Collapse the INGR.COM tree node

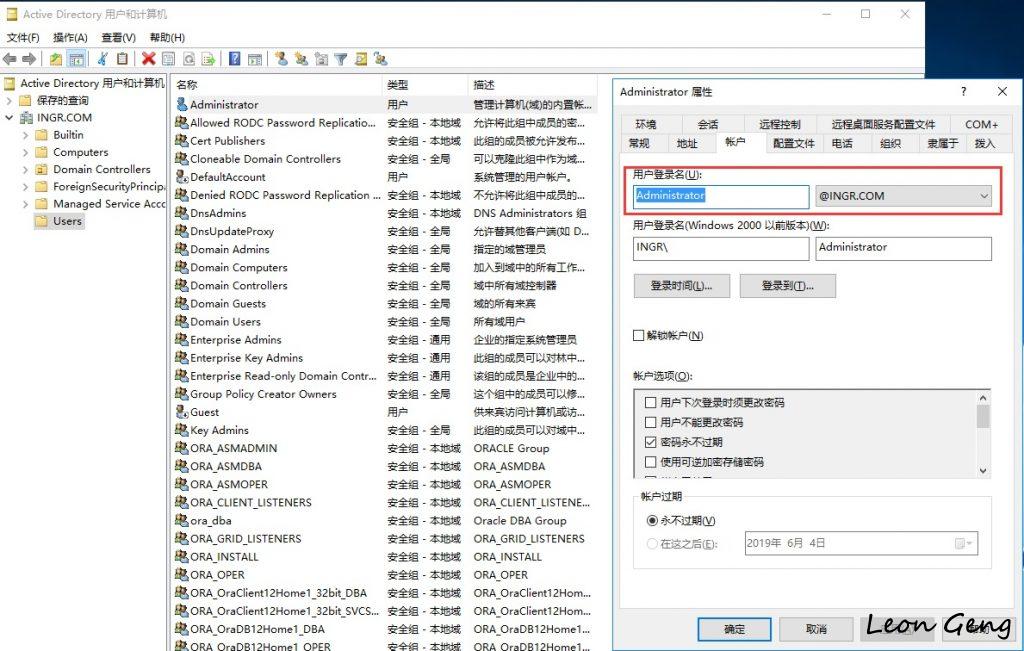pos(9,118)
